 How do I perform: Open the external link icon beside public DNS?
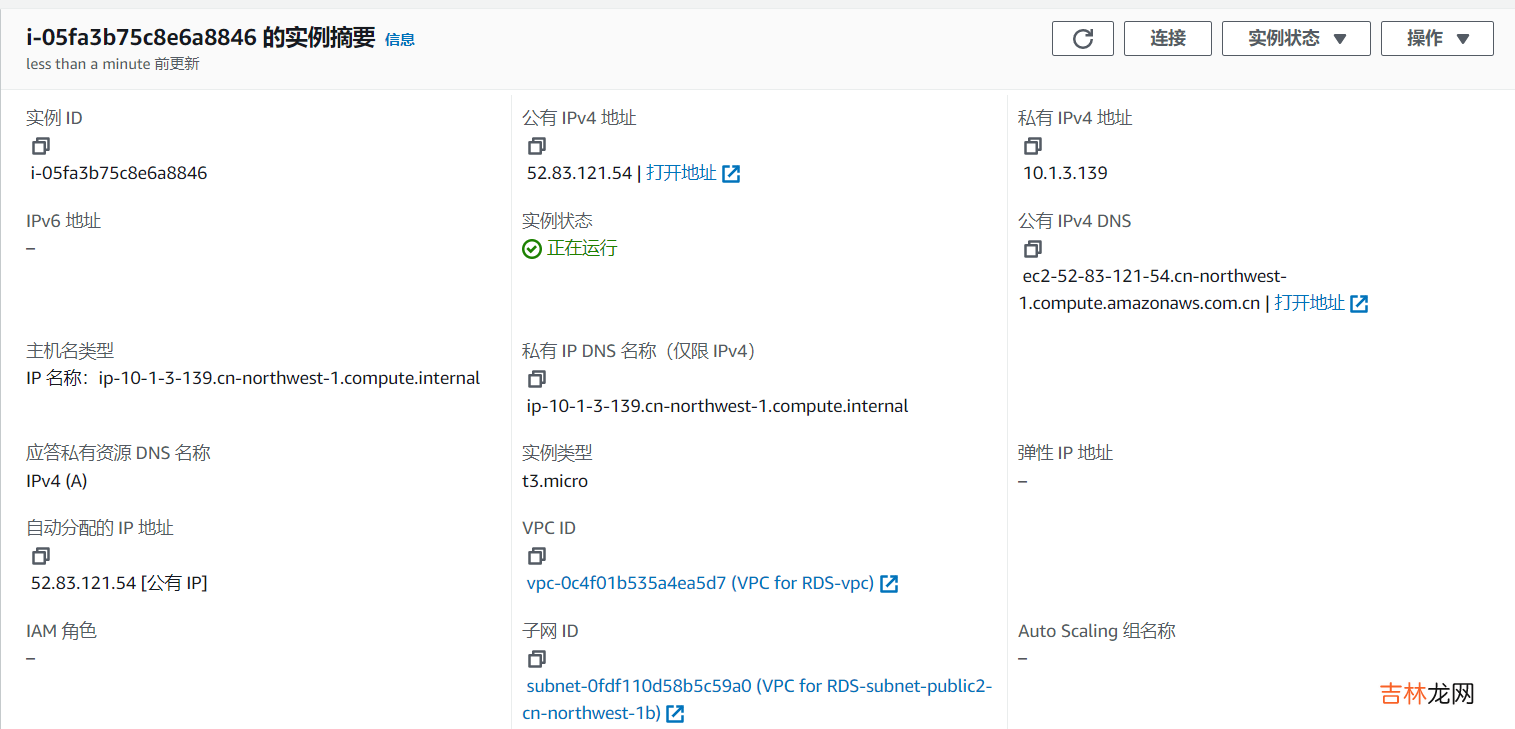(x=1359, y=304)
